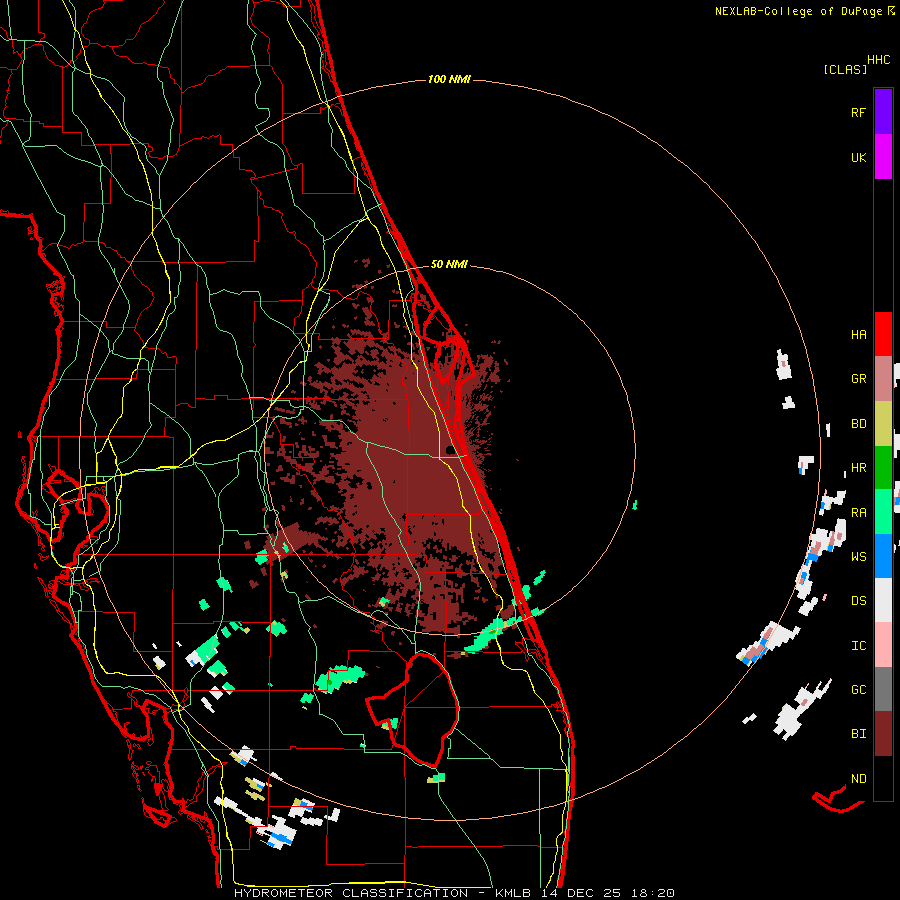Click the HA red legend swatch
900x900 pixels.
click(883, 334)
